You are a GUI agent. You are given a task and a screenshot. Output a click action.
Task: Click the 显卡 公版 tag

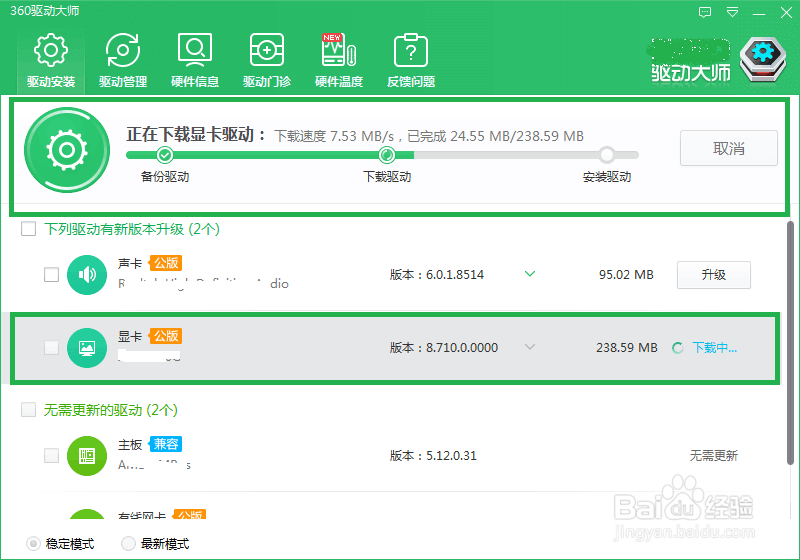pyautogui.click(x=166, y=336)
